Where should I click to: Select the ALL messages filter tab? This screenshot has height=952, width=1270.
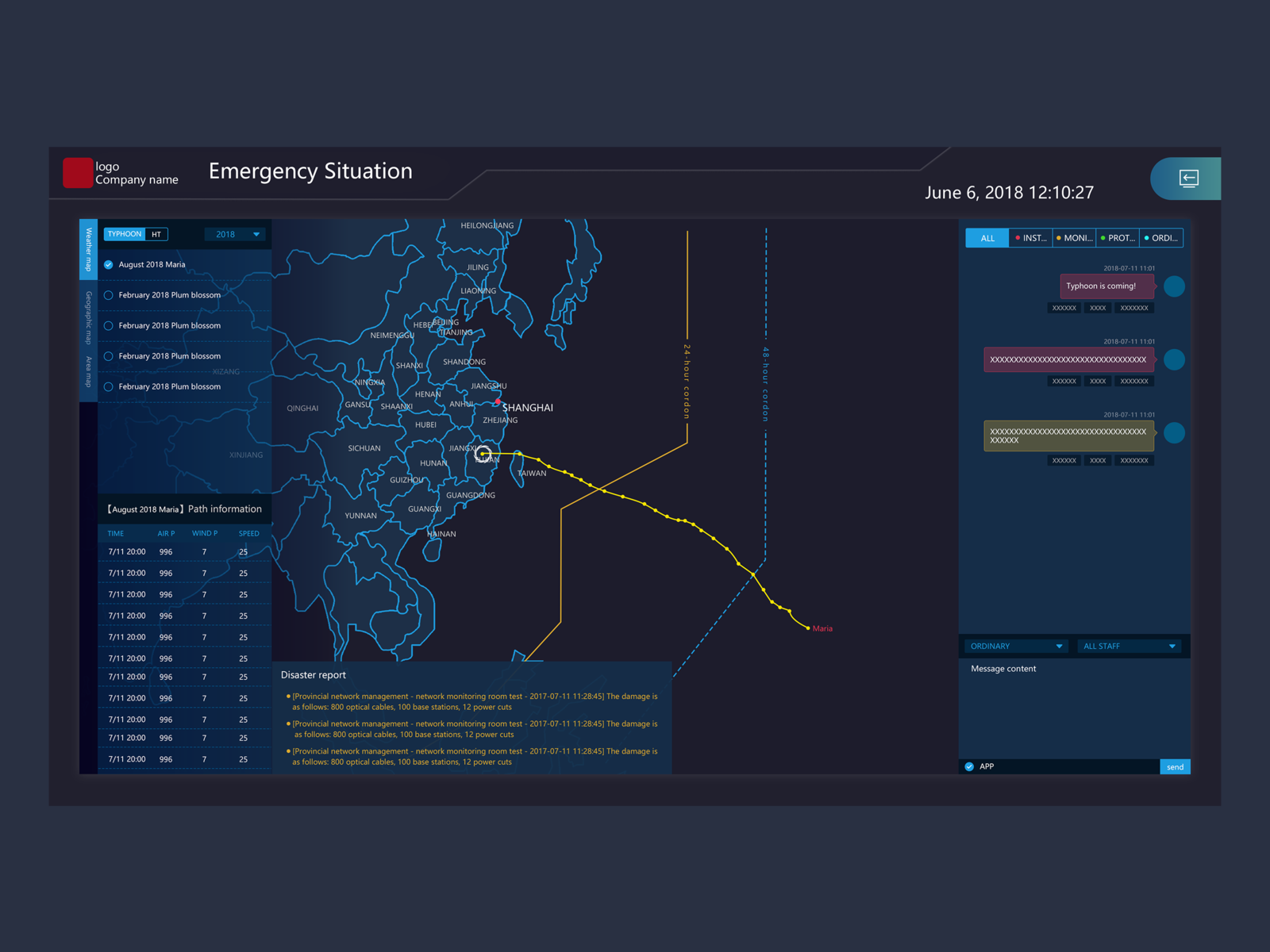click(x=987, y=238)
